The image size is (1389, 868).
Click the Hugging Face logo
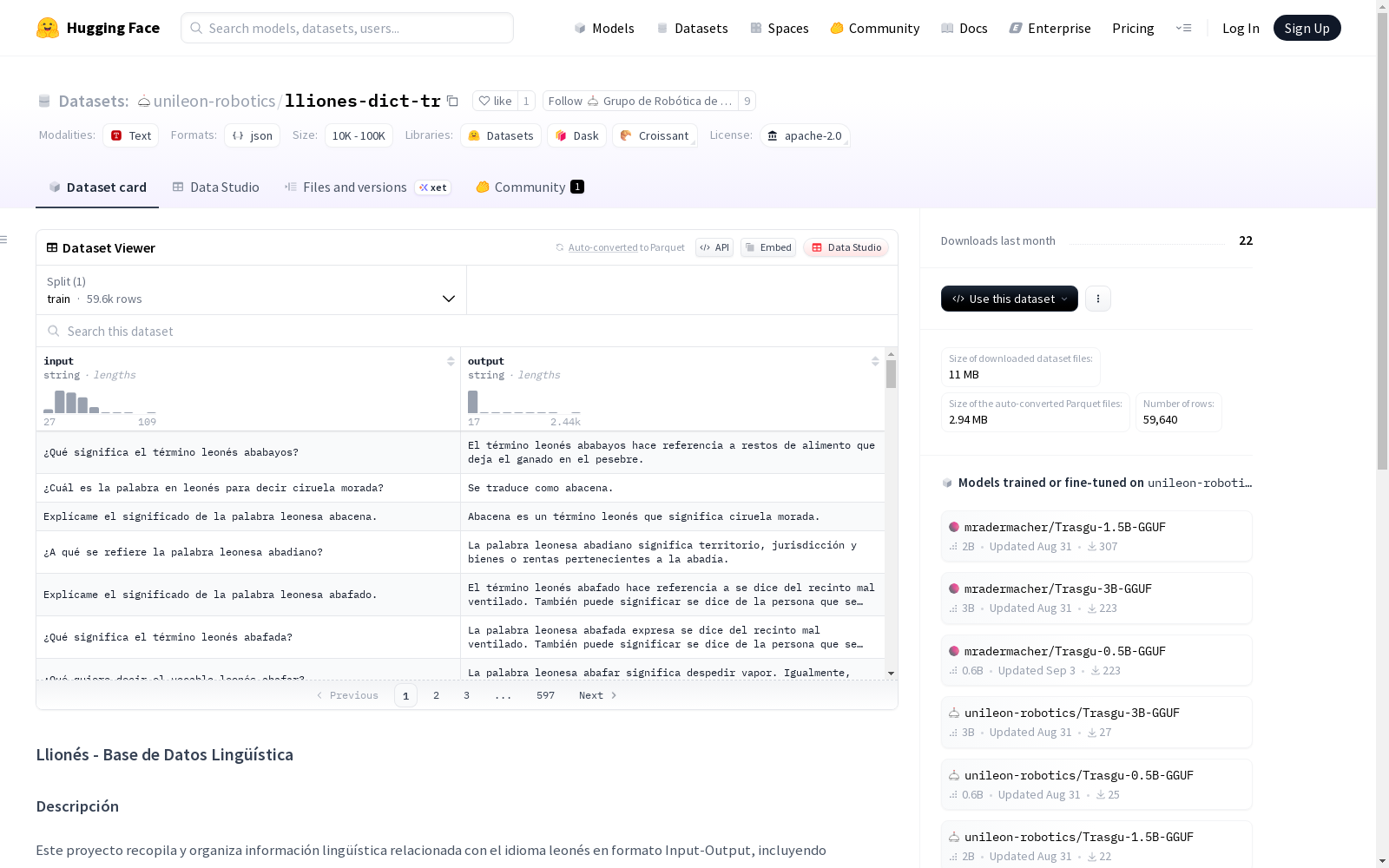[98, 28]
